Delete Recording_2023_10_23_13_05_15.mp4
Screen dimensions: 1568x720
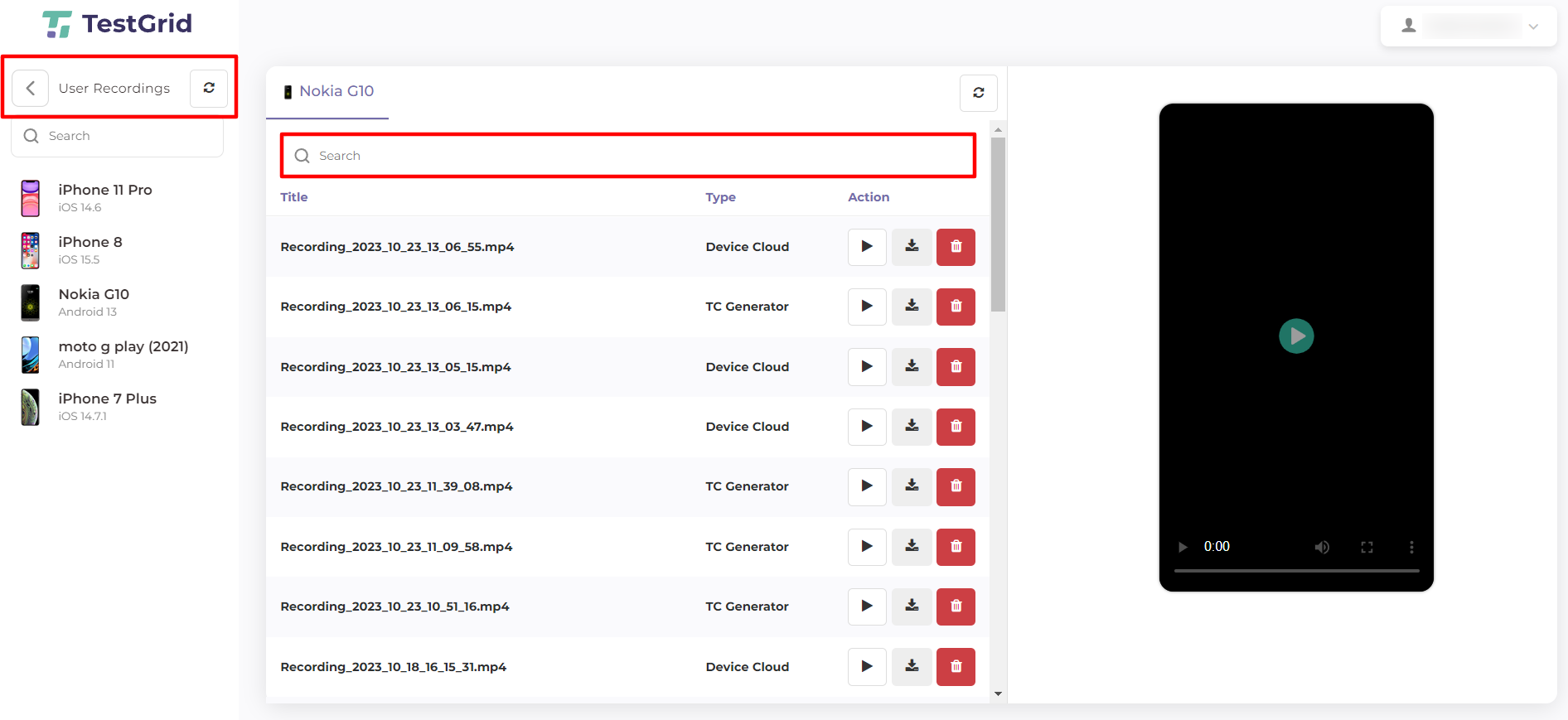tap(956, 367)
